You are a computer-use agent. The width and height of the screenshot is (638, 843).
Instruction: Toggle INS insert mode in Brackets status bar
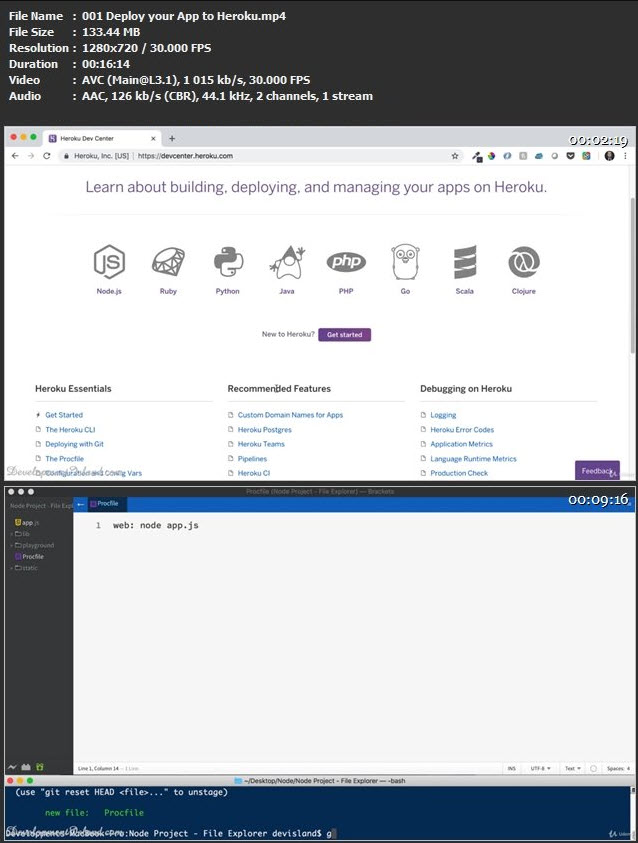512,769
